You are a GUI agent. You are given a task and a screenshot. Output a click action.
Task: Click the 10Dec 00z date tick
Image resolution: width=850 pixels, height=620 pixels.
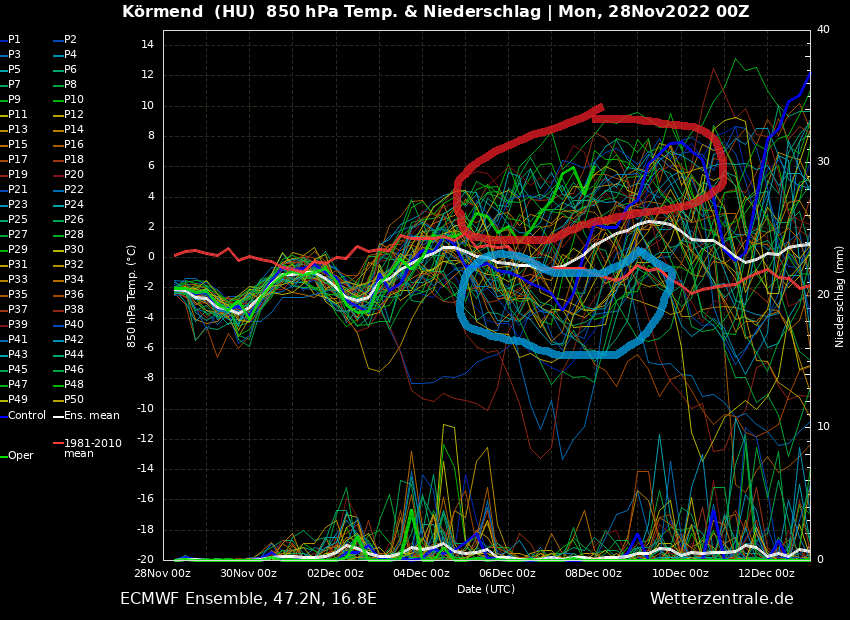[680, 573]
